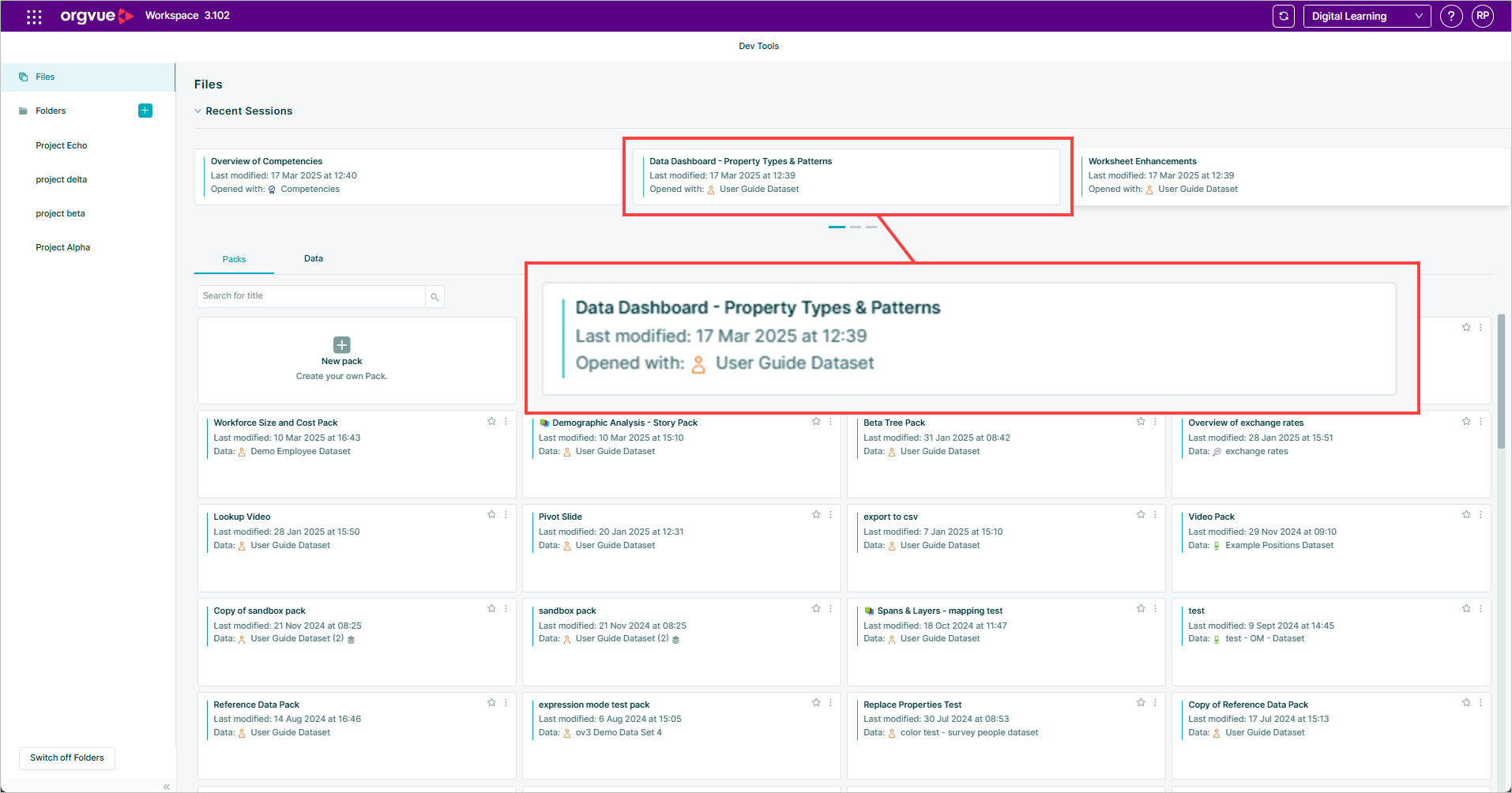Favorite the Beta Tree Pack with star

pyautogui.click(x=1141, y=422)
